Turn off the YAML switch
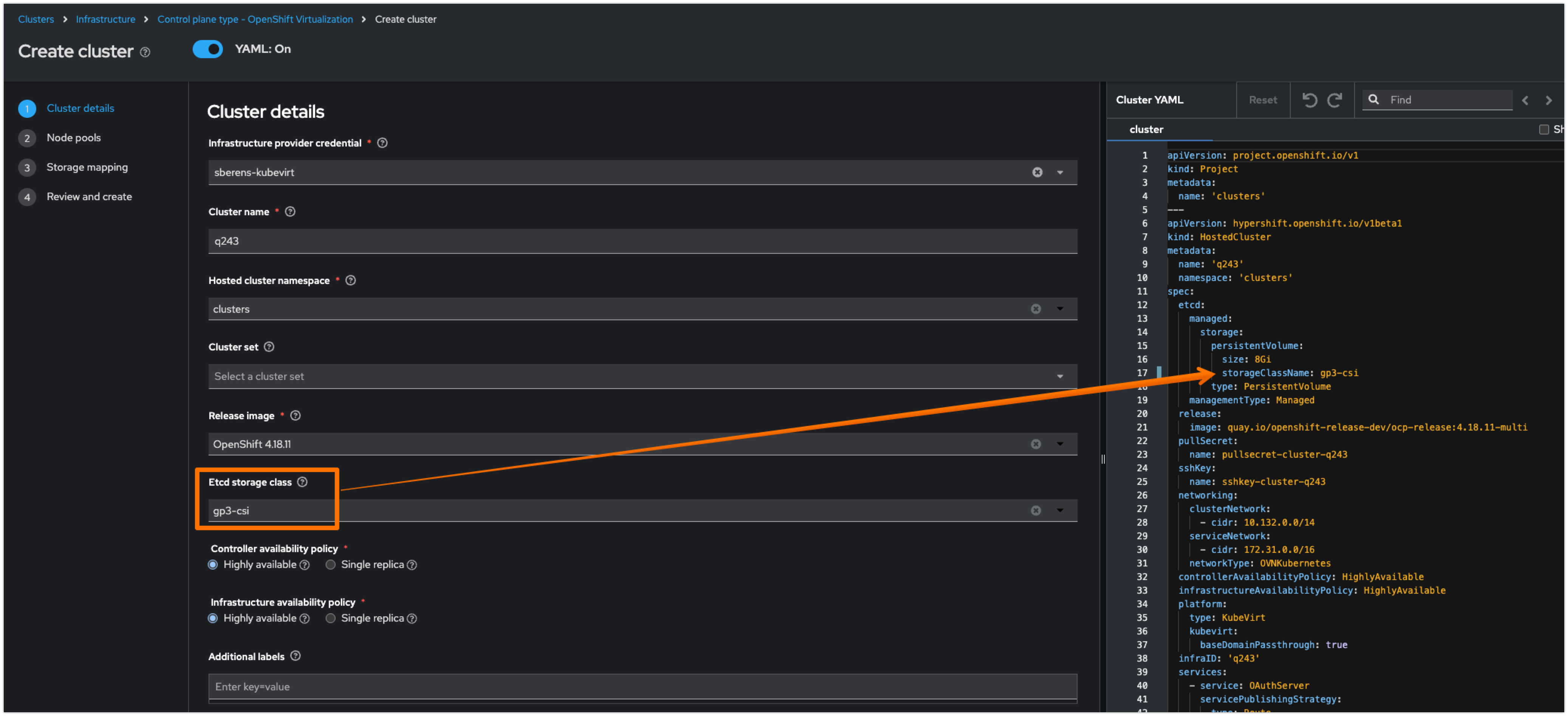Screen dimensions: 1568x716 coord(207,49)
